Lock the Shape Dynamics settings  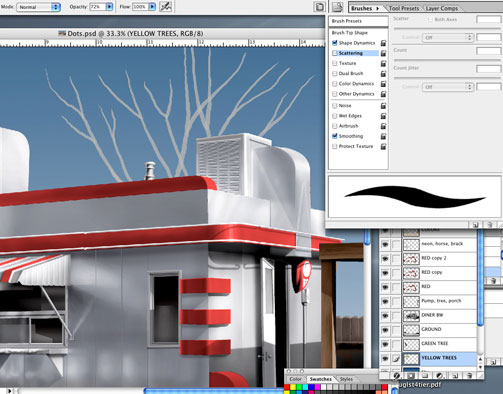click(383, 43)
